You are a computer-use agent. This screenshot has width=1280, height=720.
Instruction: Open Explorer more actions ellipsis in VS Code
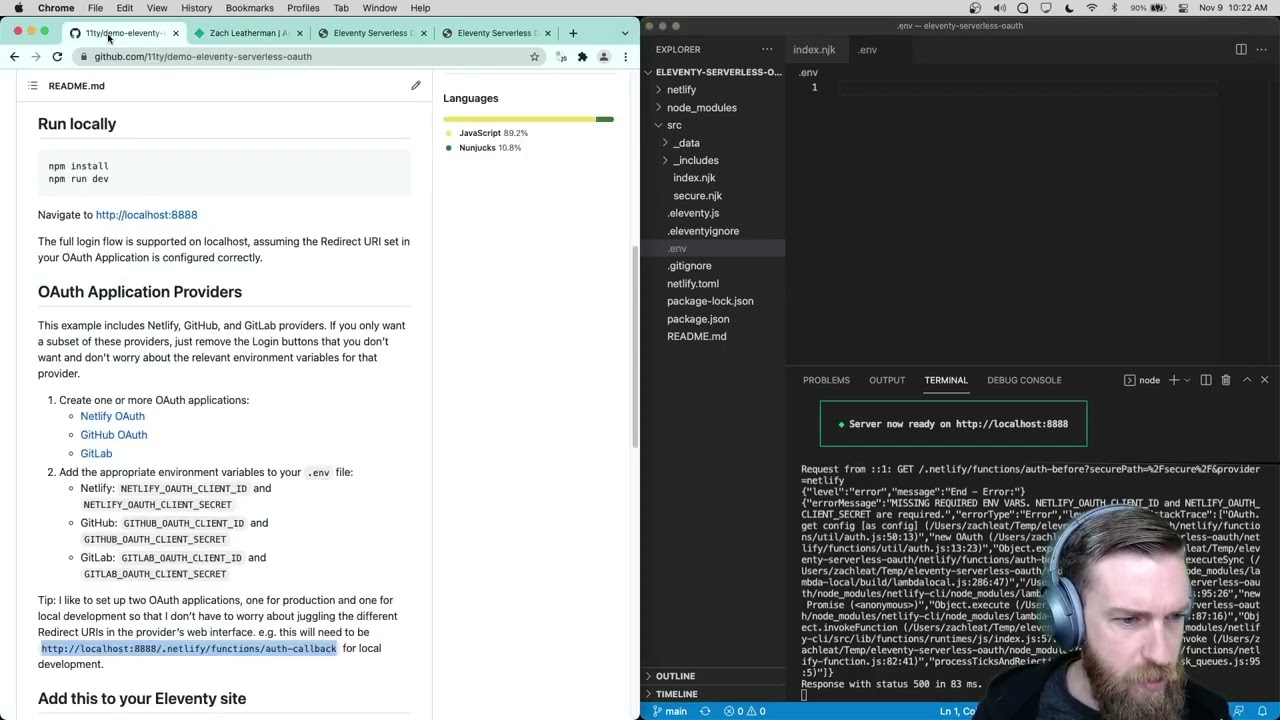[x=767, y=49]
